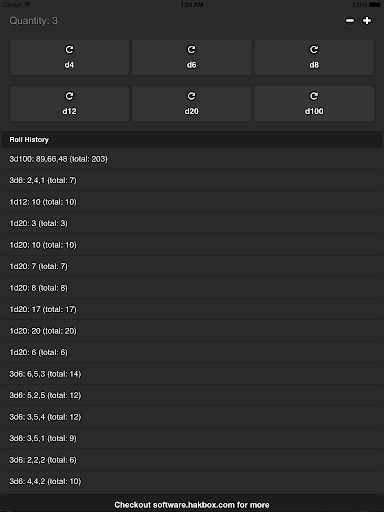The image size is (384, 512).
Task: Tap the 1d20 total 3 roll entry
Action: (192, 223)
